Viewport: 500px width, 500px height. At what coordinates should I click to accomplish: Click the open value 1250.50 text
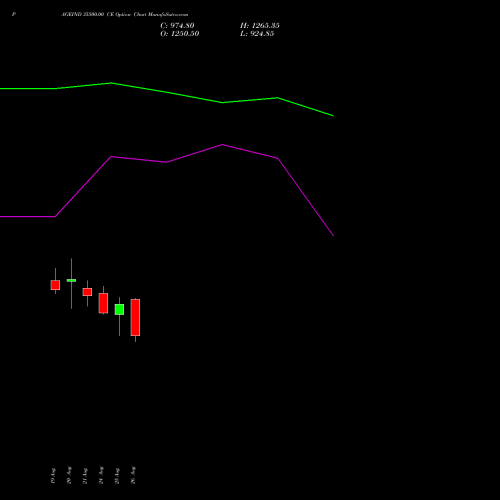point(180,34)
